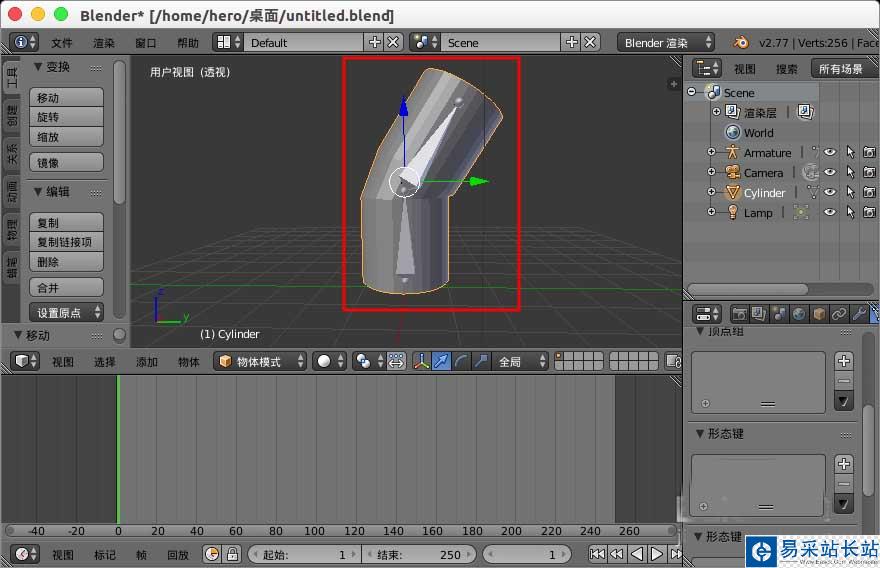The width and height of the screenshot is (880, 568).
Task: Select World in the outliner
Action: [x=758, y=133]
